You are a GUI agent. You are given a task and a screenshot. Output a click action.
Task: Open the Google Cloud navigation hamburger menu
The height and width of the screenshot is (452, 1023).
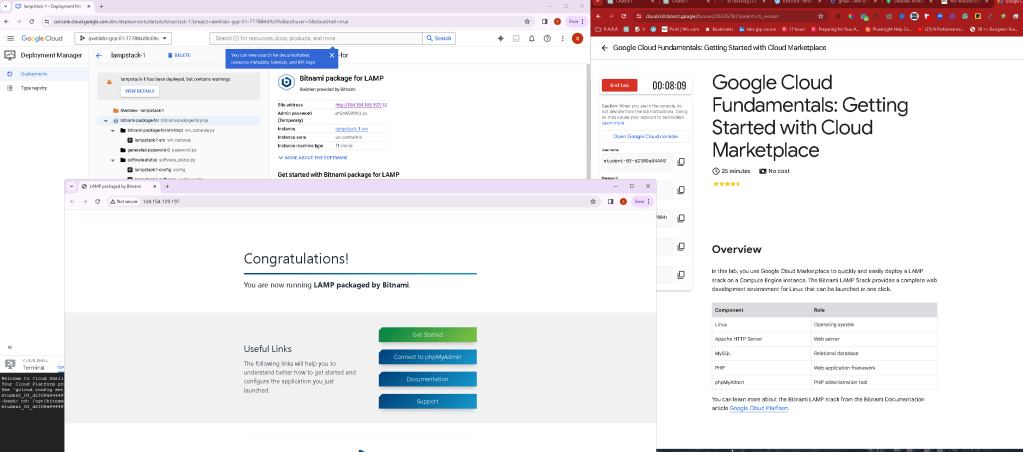click(x=9, y=38)
